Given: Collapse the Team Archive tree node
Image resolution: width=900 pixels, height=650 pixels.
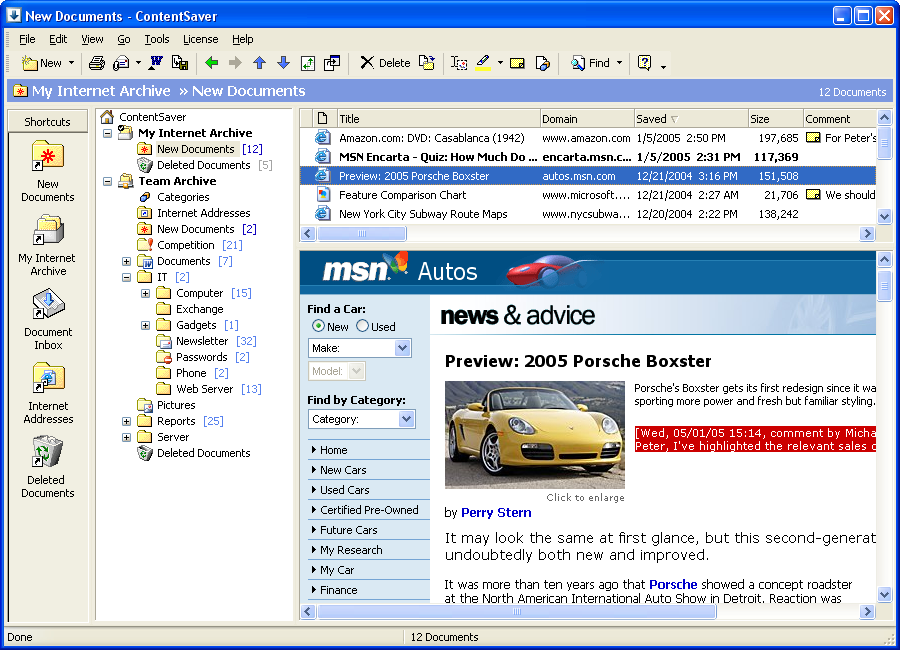Looking at the screenshot, I should (107, 181).
